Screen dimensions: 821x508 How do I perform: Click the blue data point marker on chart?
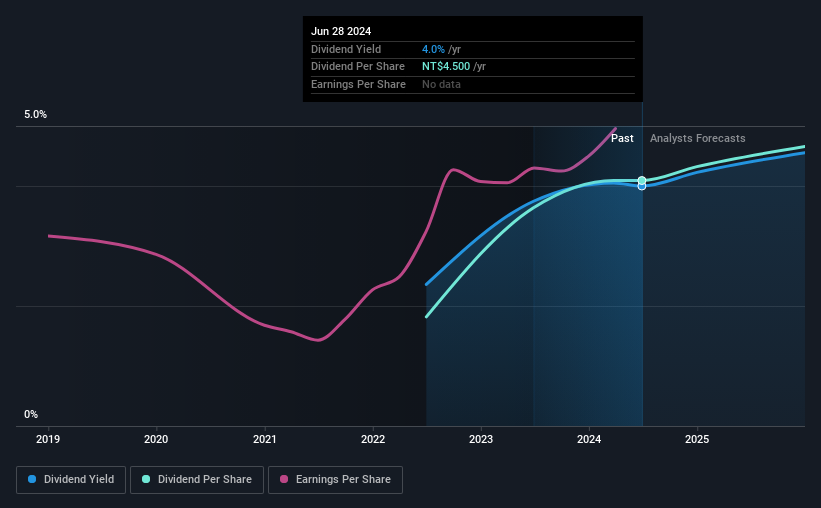tap(642, 186)
